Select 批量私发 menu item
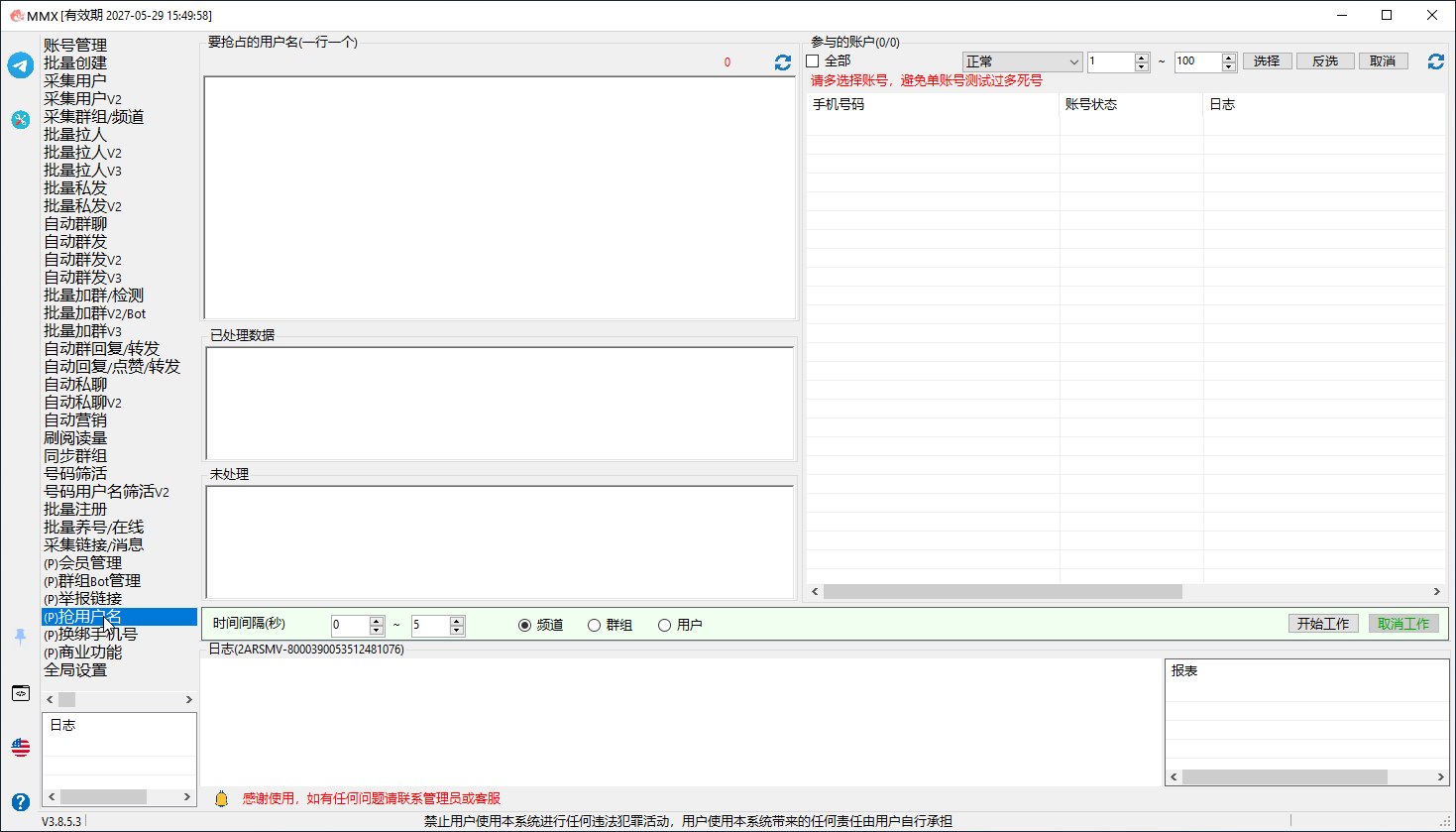This screenshot has width=1456, height=832. (x=75, y=188)
